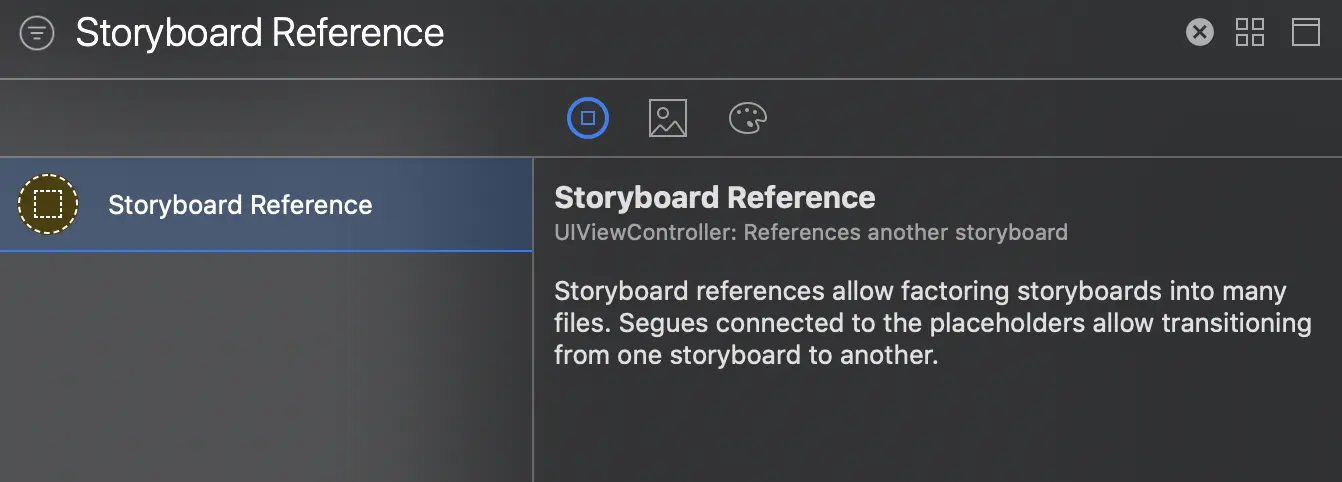Viewport: 1342px width, 482px height.
Task: Clear the library search text
Action: (x=1199, y=33)
